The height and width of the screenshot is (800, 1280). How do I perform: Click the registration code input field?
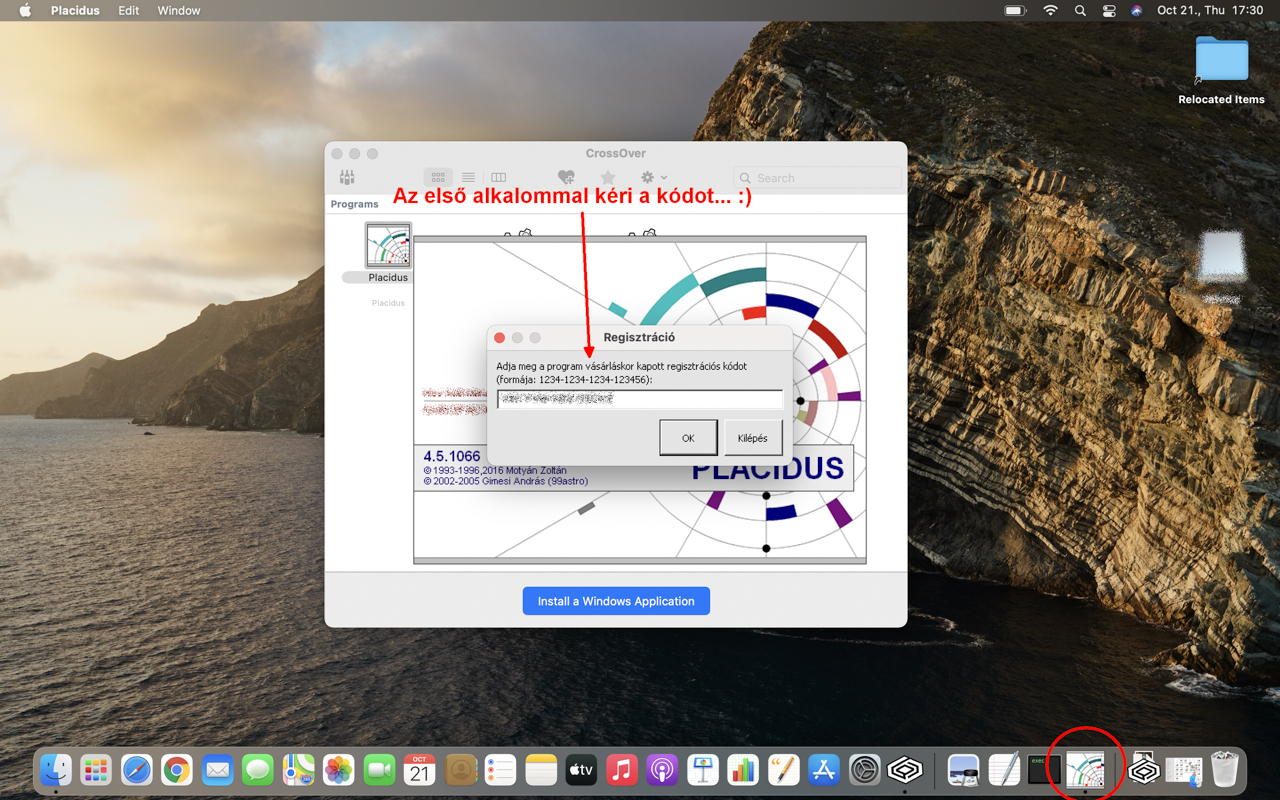coord(639,399)
